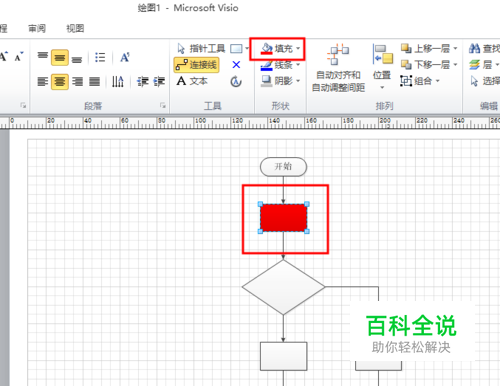Choose the Rectangle drawing tool icon

(236, 49)
